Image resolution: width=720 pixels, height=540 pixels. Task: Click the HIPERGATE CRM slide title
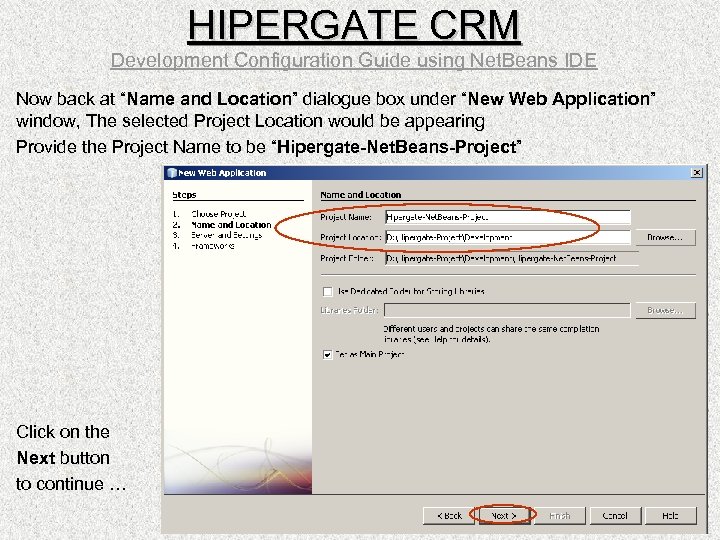tap(354, 25)
